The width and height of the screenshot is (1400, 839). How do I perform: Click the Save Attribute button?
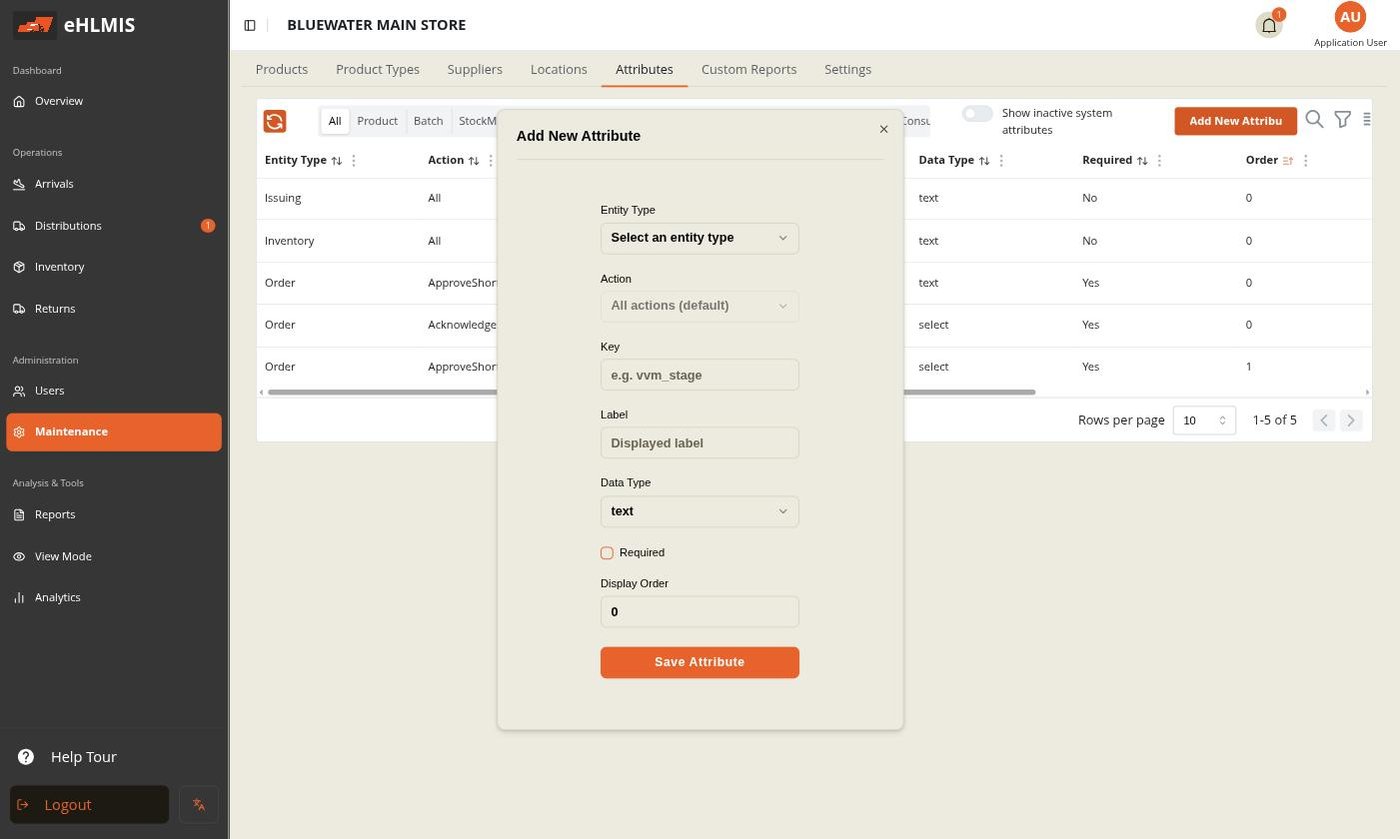(700, 663)
